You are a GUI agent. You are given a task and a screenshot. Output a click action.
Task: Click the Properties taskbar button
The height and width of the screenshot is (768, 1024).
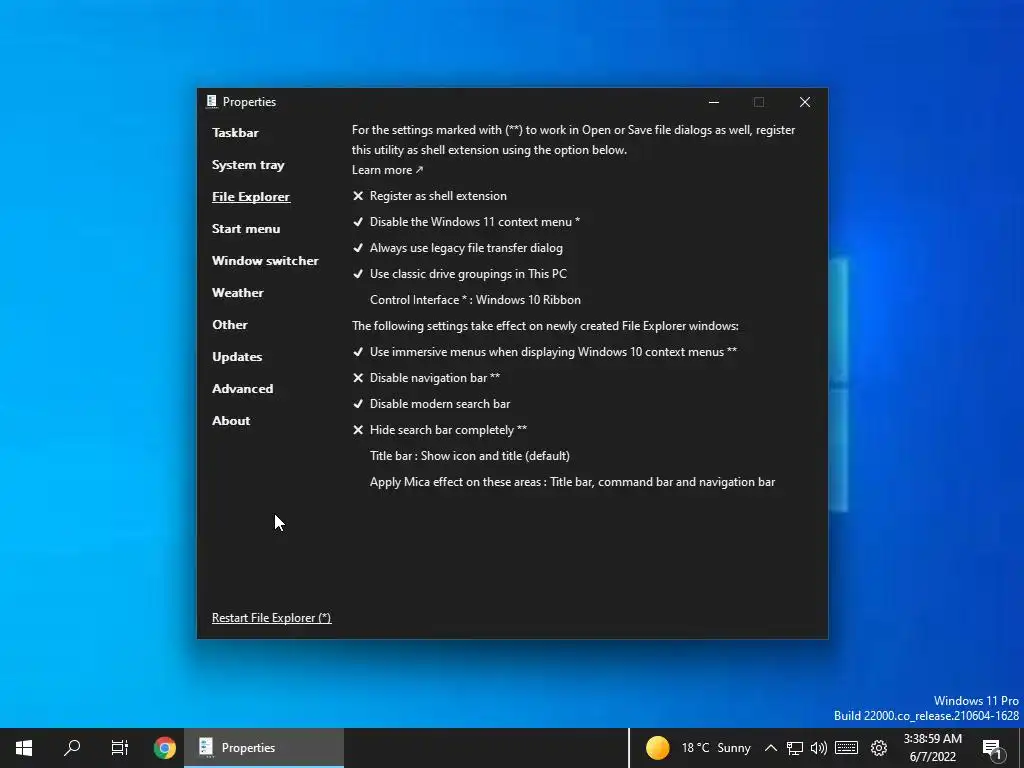pos(264,748)
